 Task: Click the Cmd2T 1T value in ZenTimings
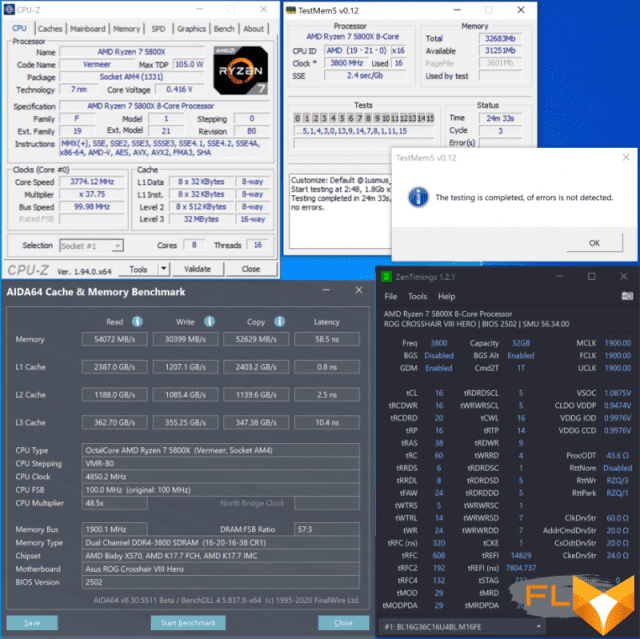point(521,368)
